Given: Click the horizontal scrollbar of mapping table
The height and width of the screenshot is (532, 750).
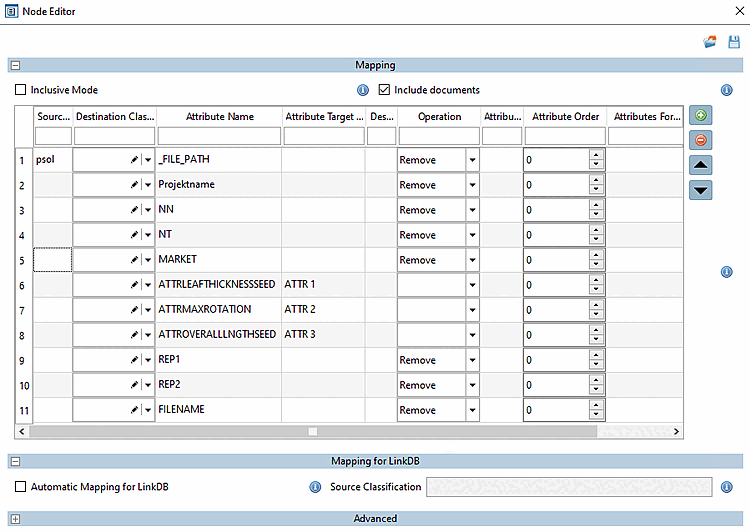Looking at the screenshot, I should coord(313,432).
